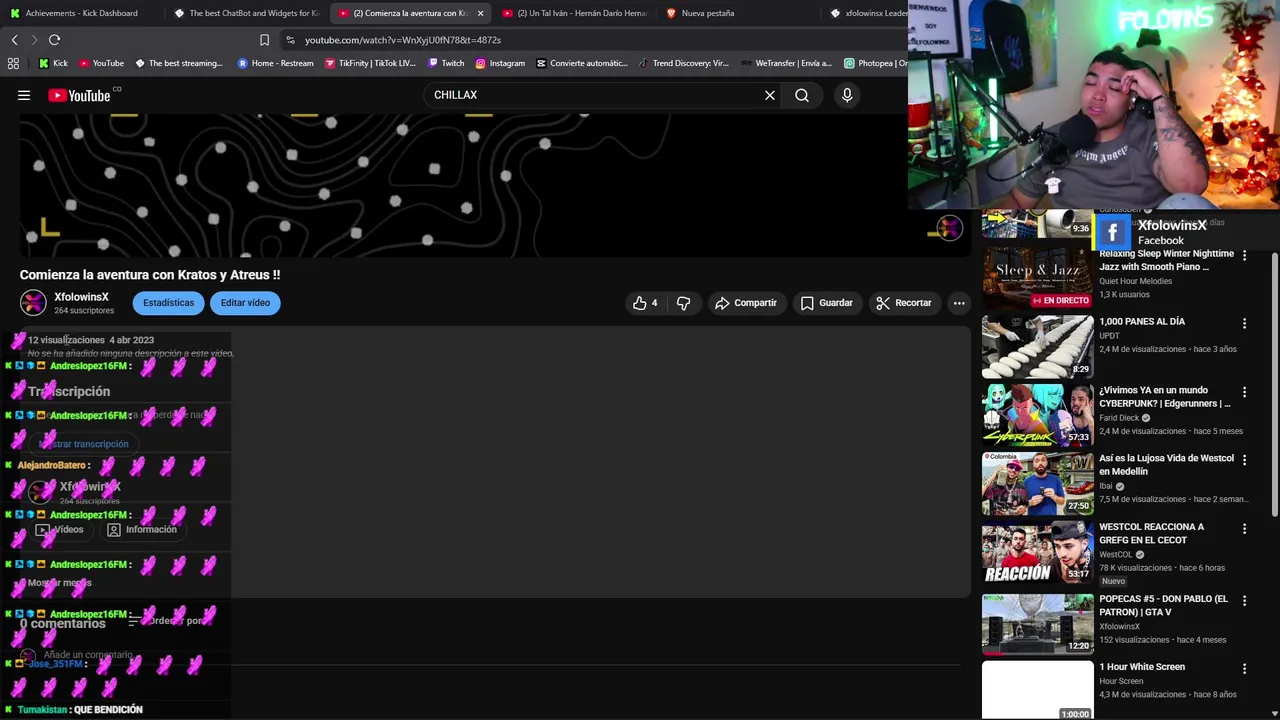Open the Kick bookmark

point(53,63)
